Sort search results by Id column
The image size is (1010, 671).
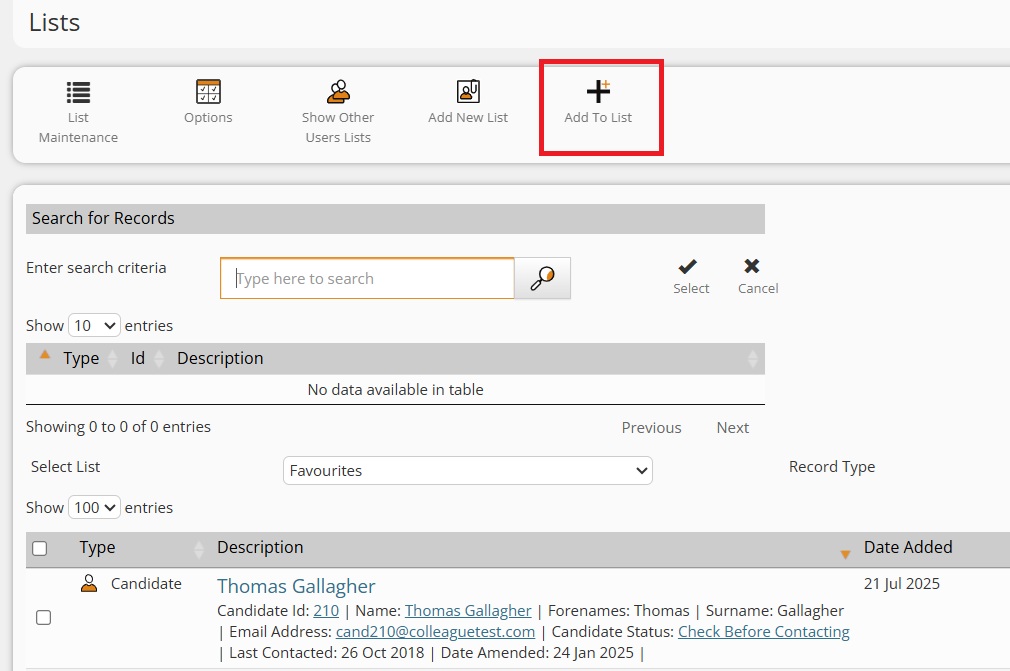coord(138,359)
